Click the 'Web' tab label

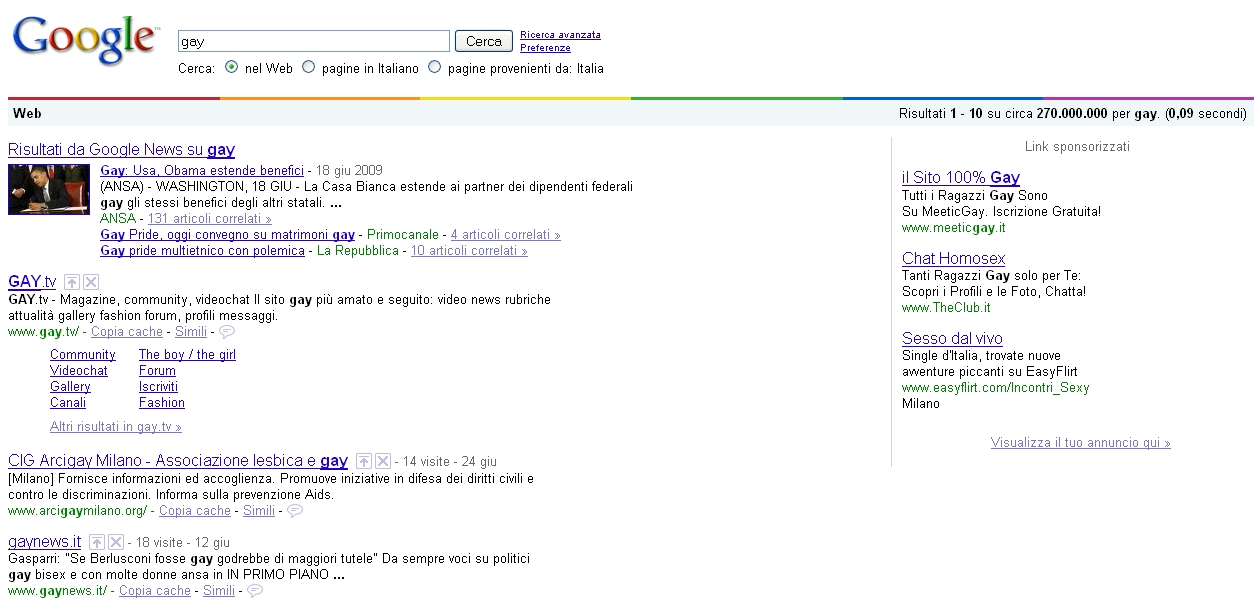(x=27, y=114)
